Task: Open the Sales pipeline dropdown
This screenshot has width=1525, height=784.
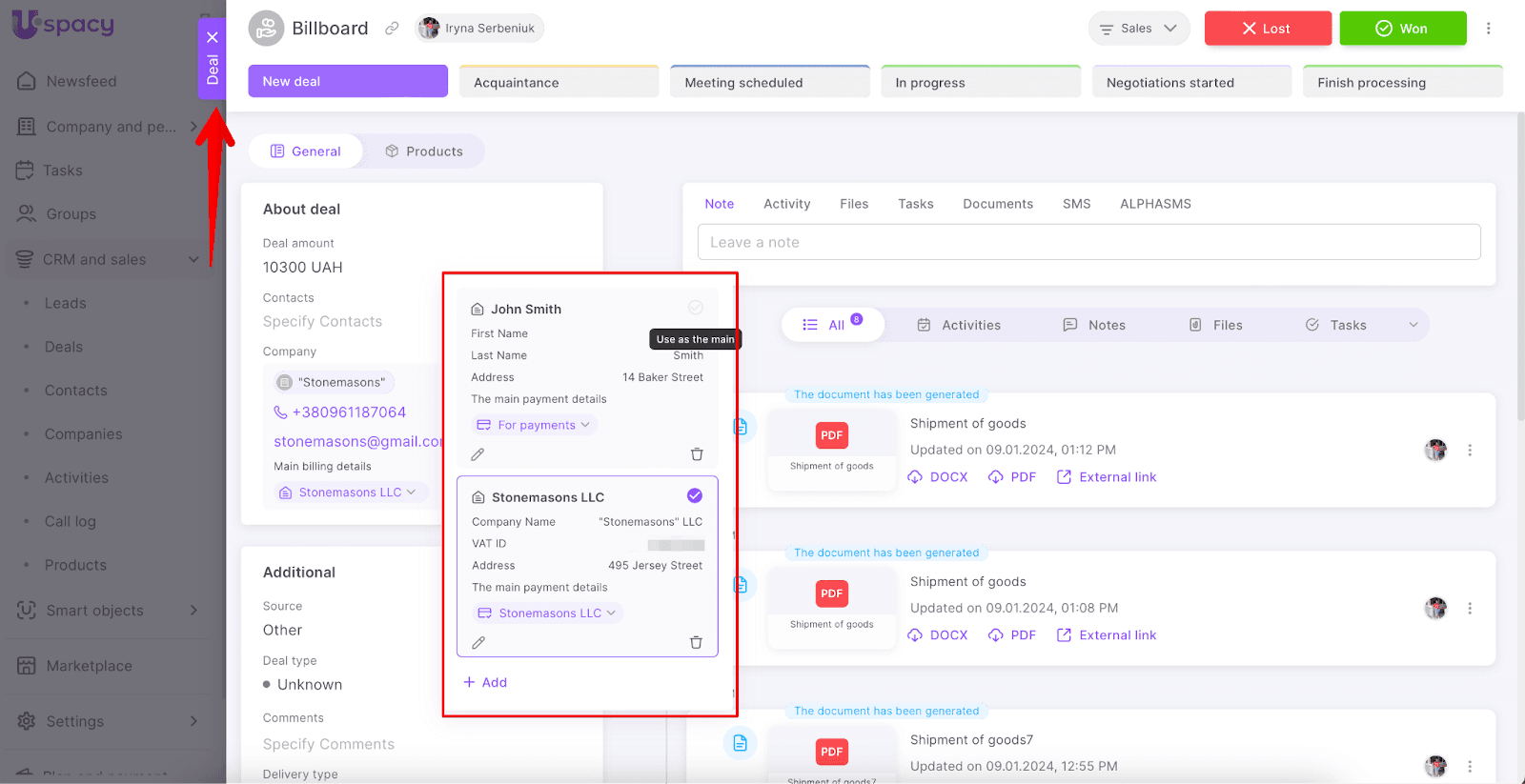Action: point(1138,29)
